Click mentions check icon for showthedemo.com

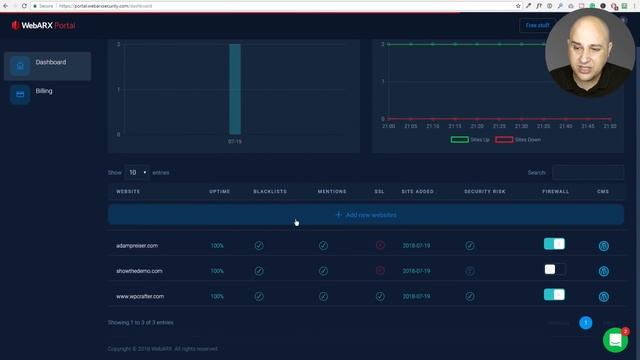tap(323, 271)
